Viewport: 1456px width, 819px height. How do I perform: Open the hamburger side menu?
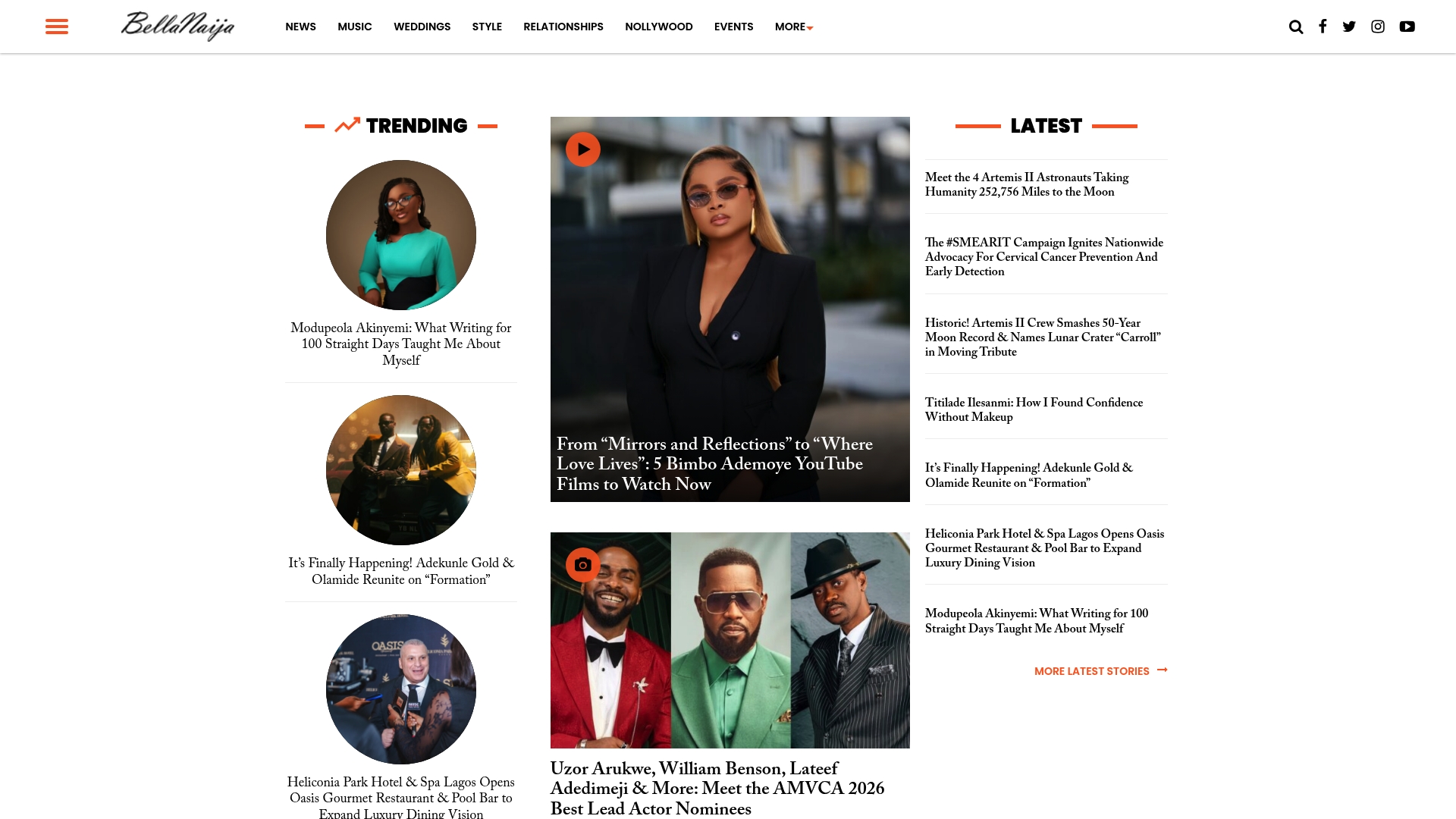pyautogui.click(x=57, y=27)
